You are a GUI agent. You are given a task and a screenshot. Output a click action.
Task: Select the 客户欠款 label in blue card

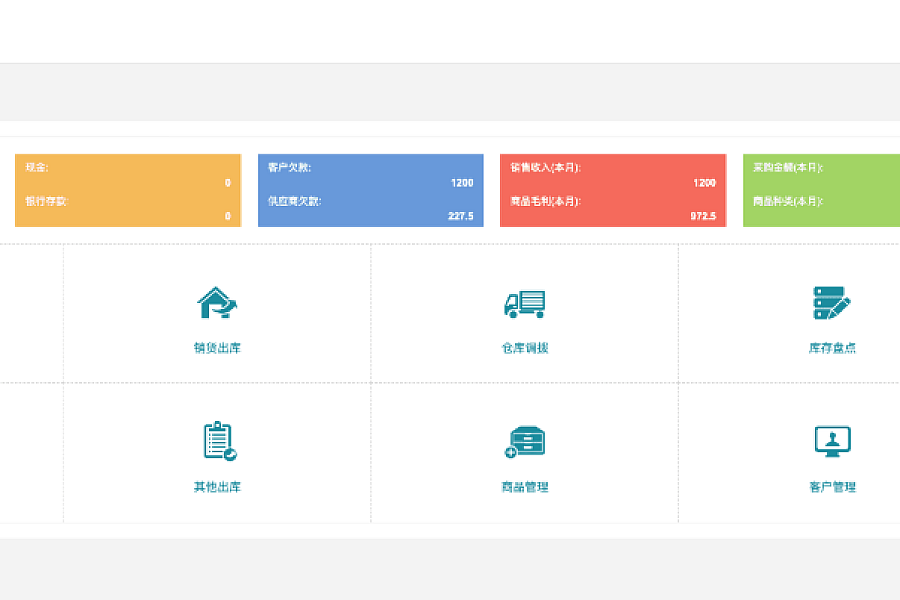pyautogui.click(x=289, y=168)
